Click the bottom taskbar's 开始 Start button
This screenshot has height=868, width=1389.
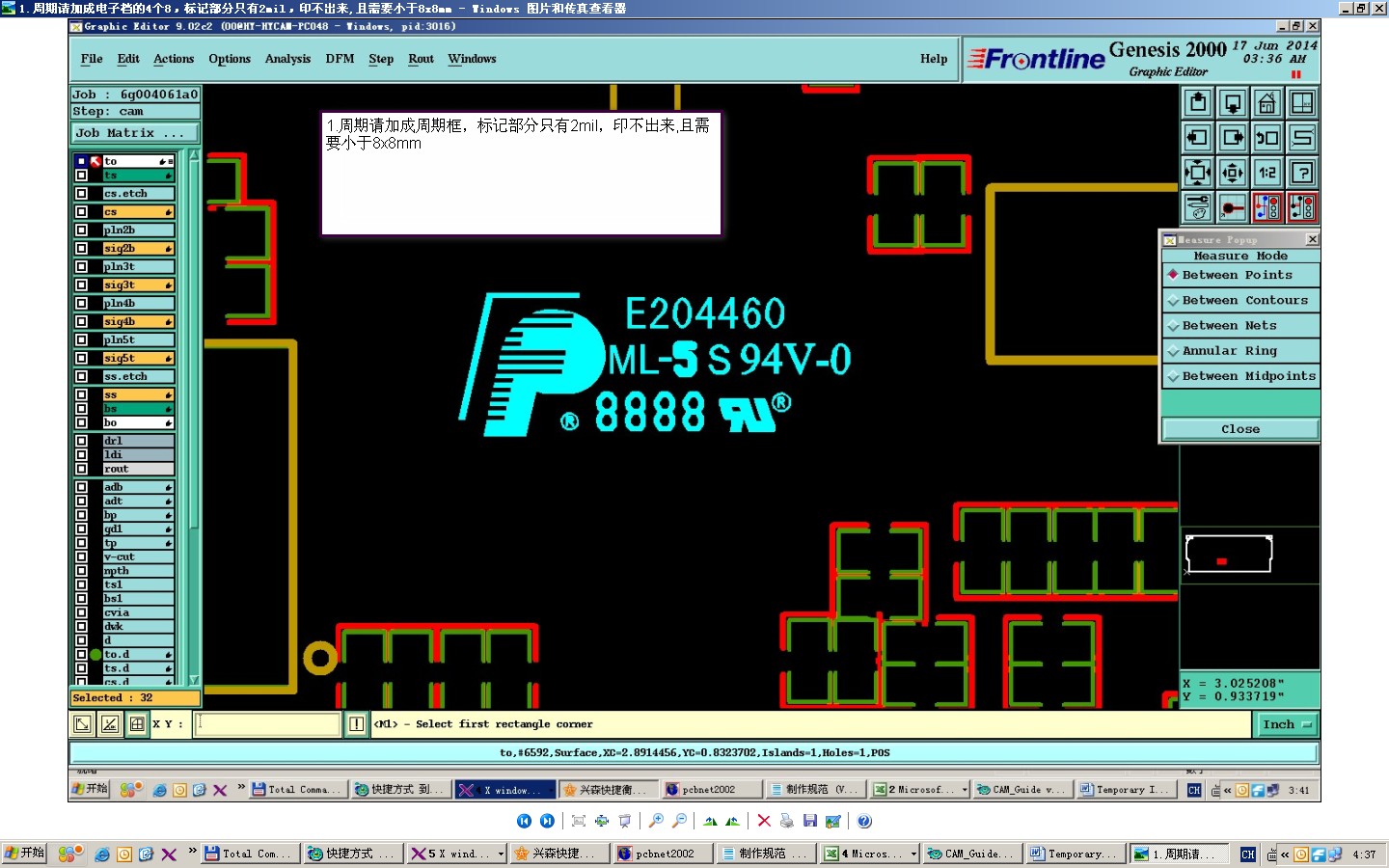click(24, 853)
